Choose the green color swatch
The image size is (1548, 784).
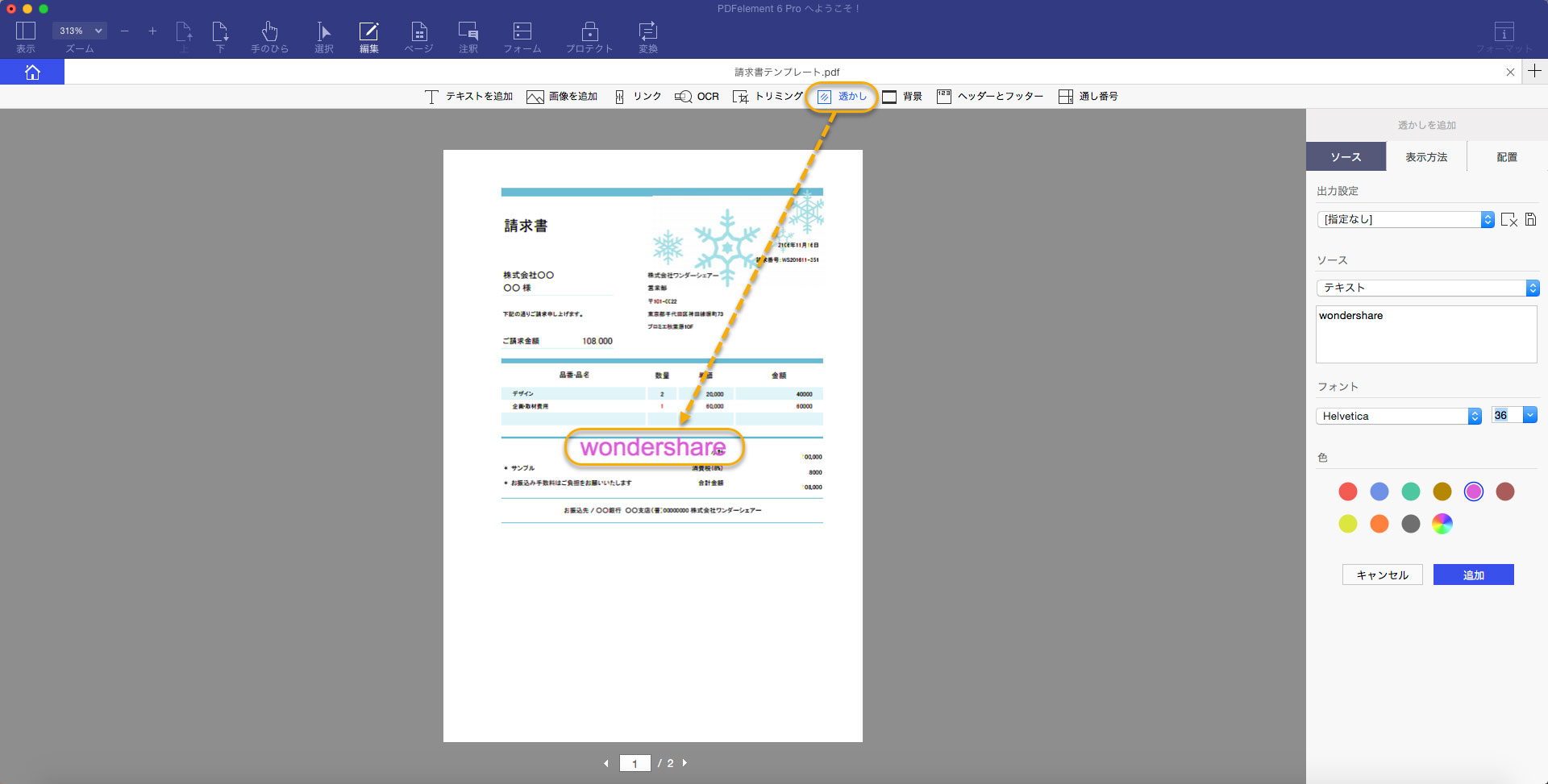point(1411,492)
